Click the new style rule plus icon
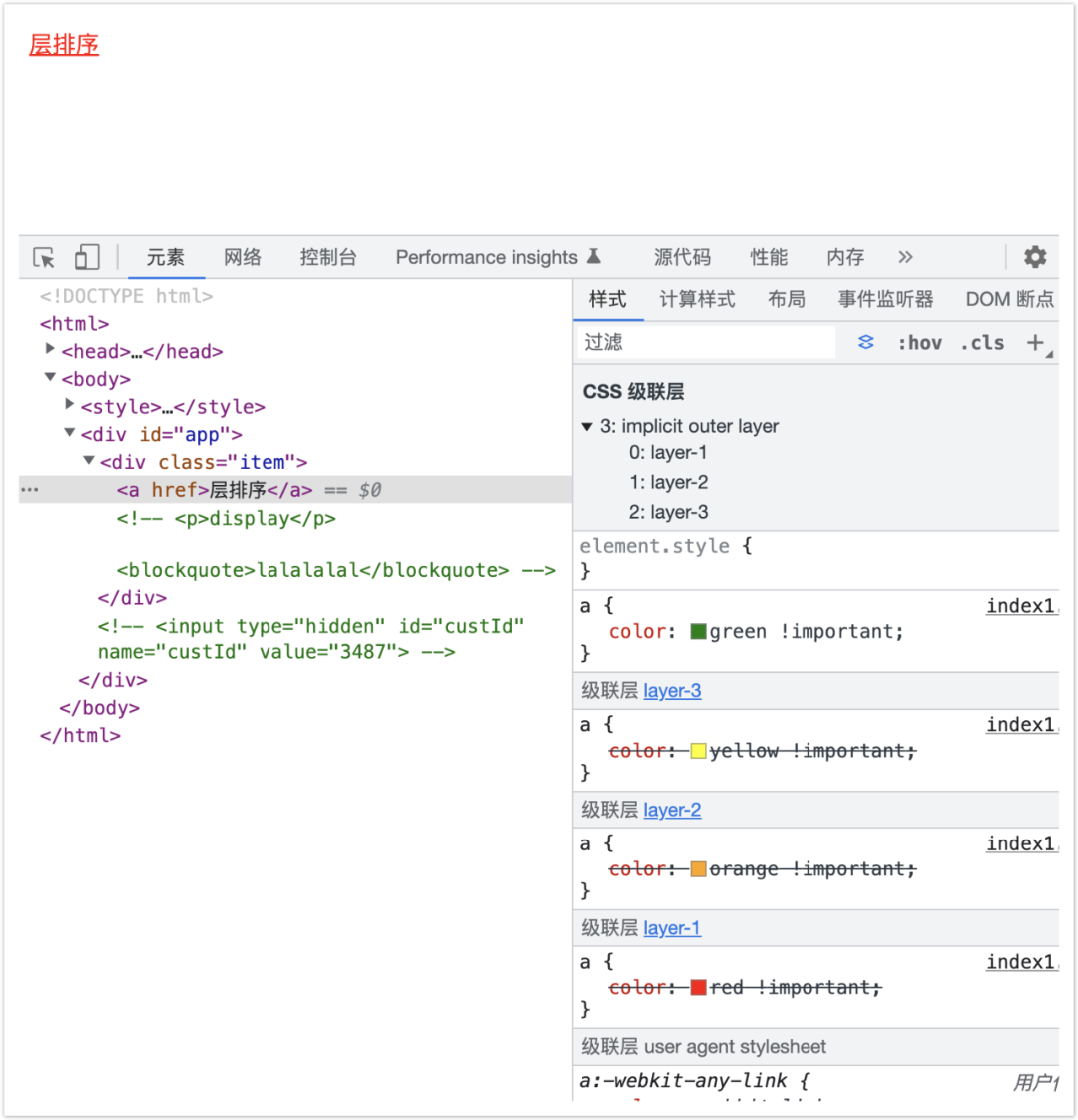Image resolution: width=1078 pixels, height=1120 pixels. tap(1035, 342)
